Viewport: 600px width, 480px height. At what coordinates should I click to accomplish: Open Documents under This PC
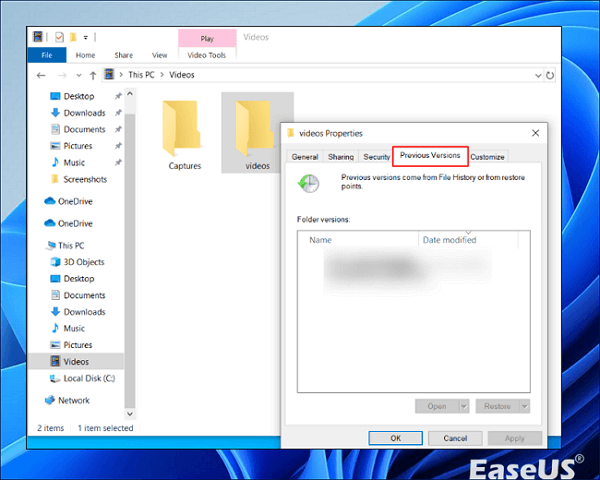[84, 296]
